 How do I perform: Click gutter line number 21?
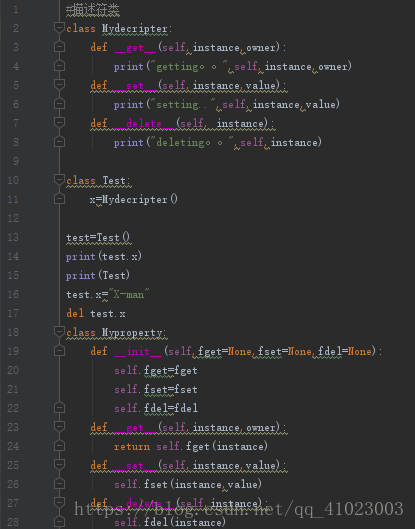[13, 389]
